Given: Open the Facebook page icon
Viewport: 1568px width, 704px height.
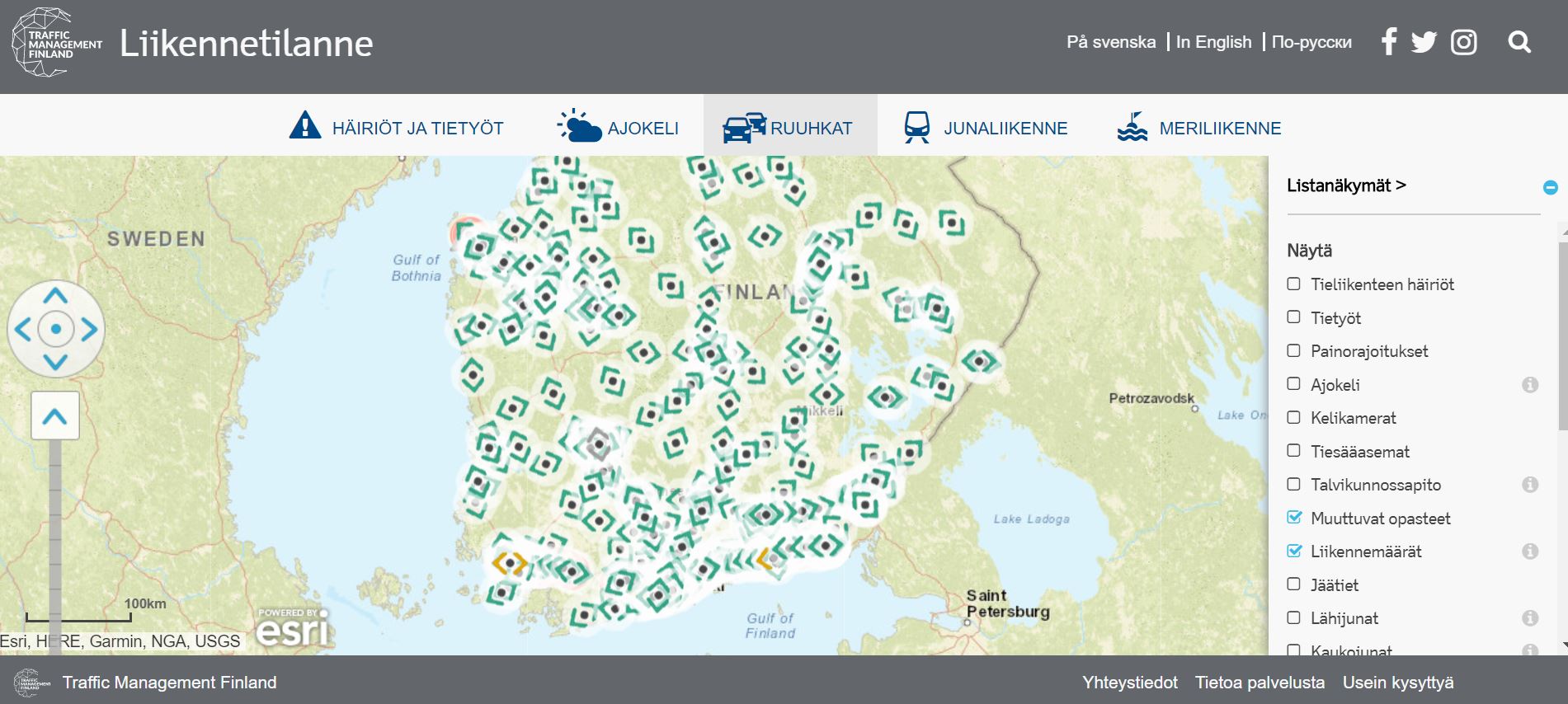Looking at the screenshot, I should click(1389, 42).
